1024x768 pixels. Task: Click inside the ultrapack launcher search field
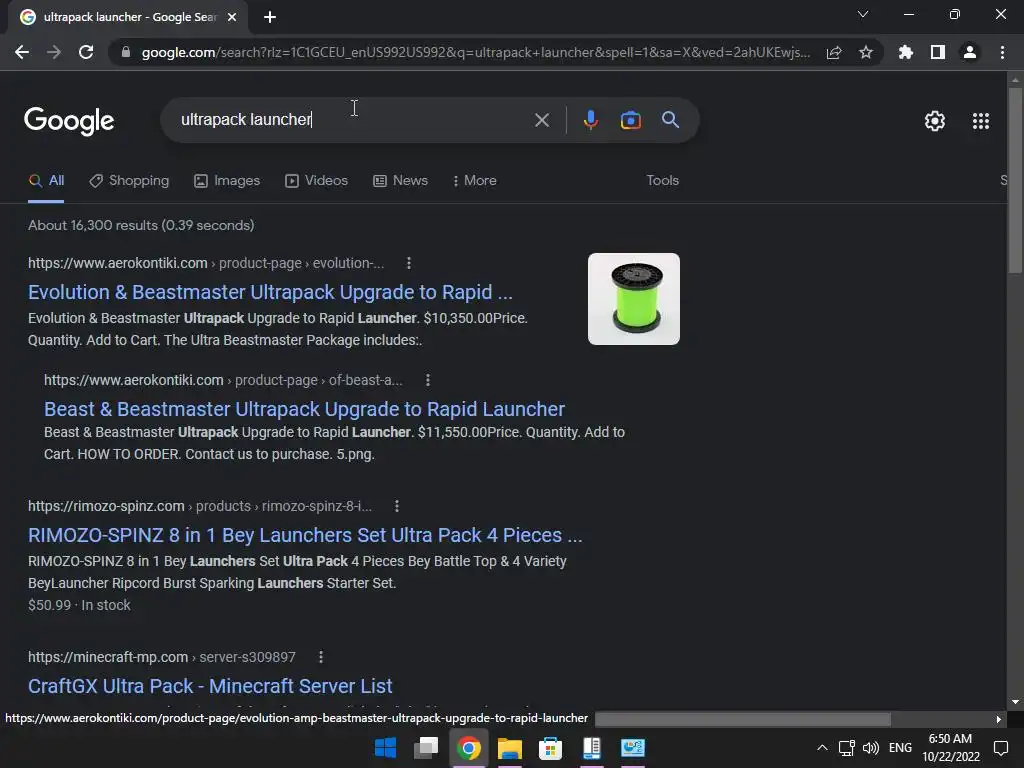coord(353,120)
